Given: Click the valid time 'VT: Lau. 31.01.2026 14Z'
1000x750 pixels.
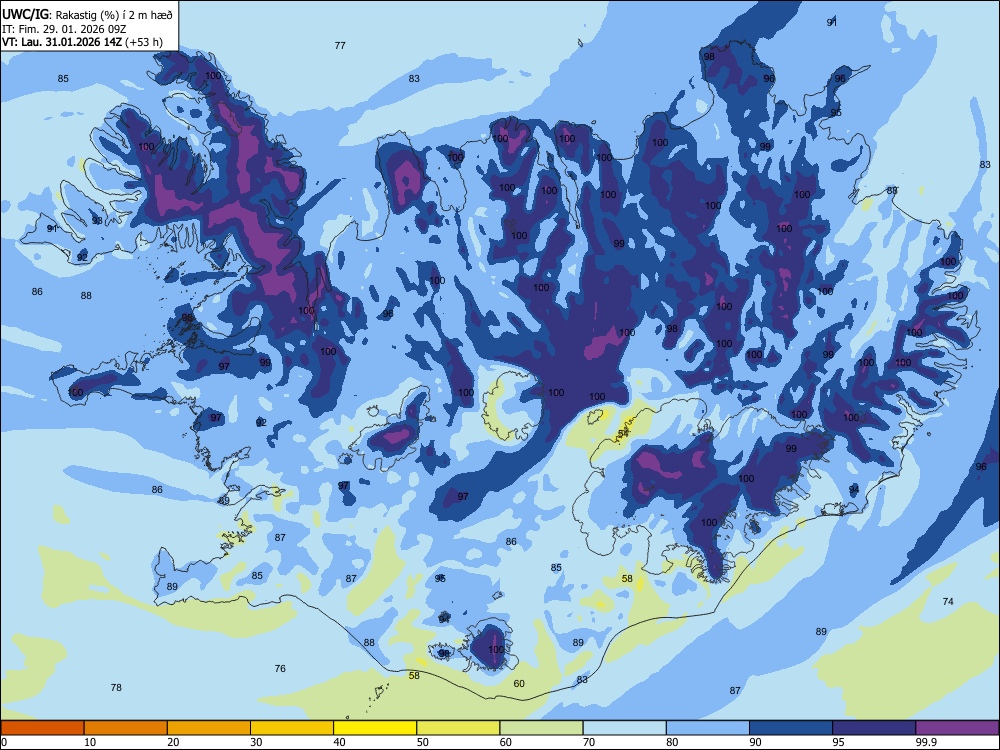Looking at the screenshot, I should 62,43.
